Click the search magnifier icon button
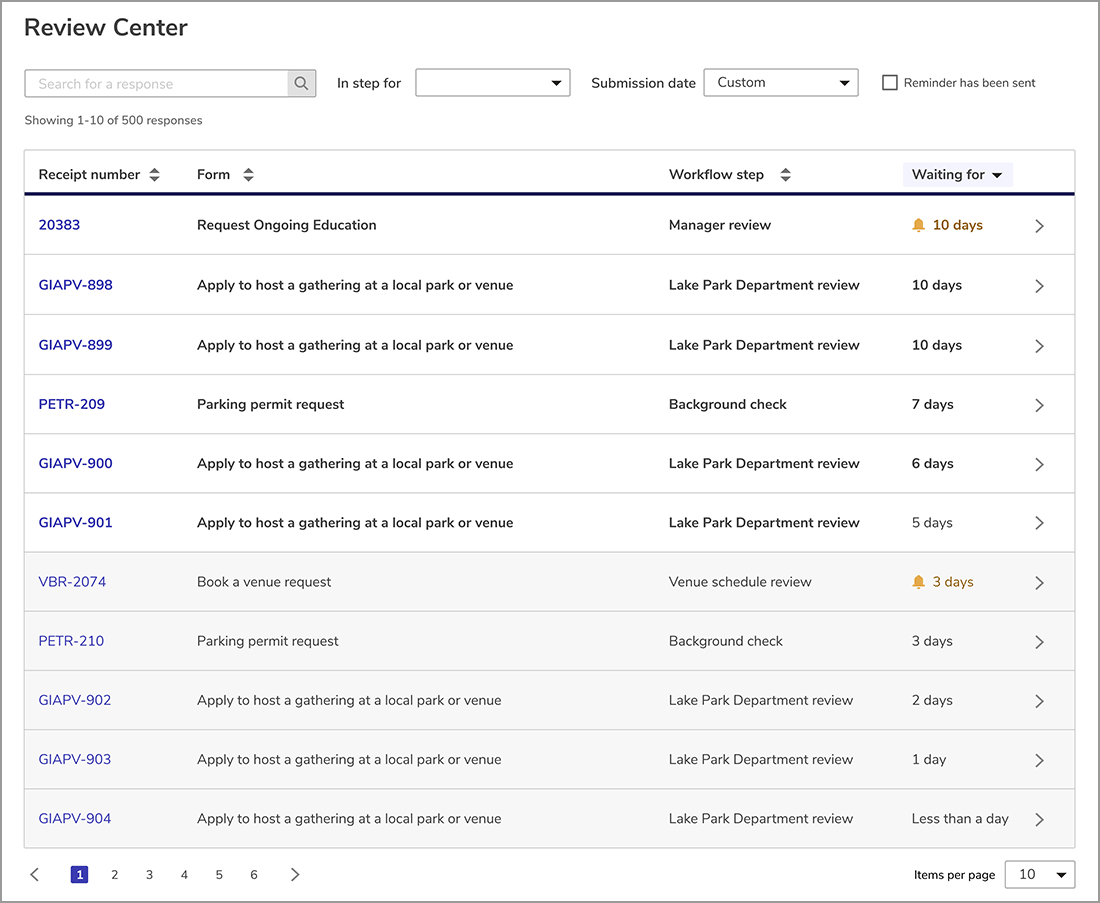 pos(302,83)
